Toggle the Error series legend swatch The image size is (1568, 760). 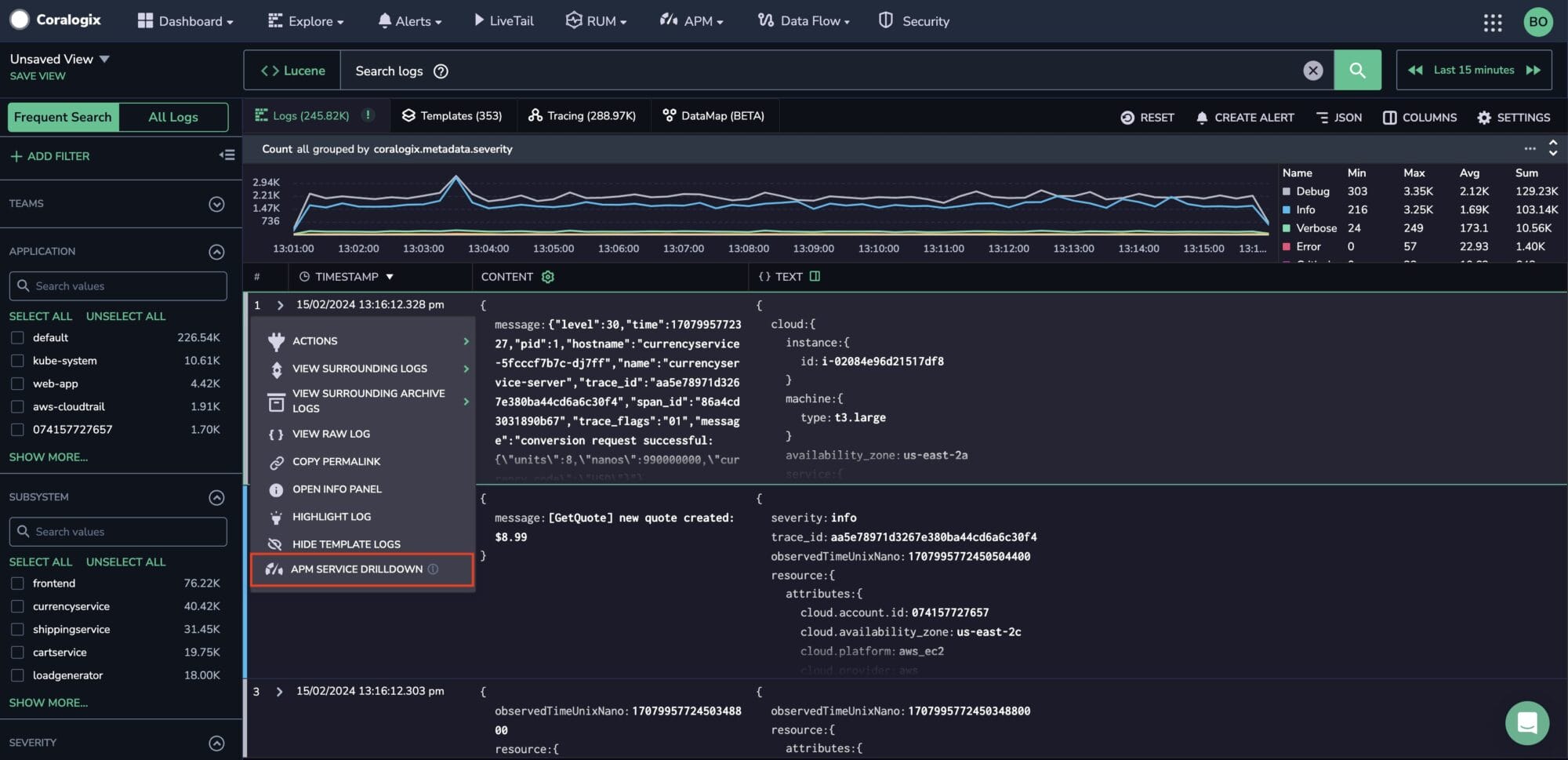pyautogui.click(x=1287, y=246)
